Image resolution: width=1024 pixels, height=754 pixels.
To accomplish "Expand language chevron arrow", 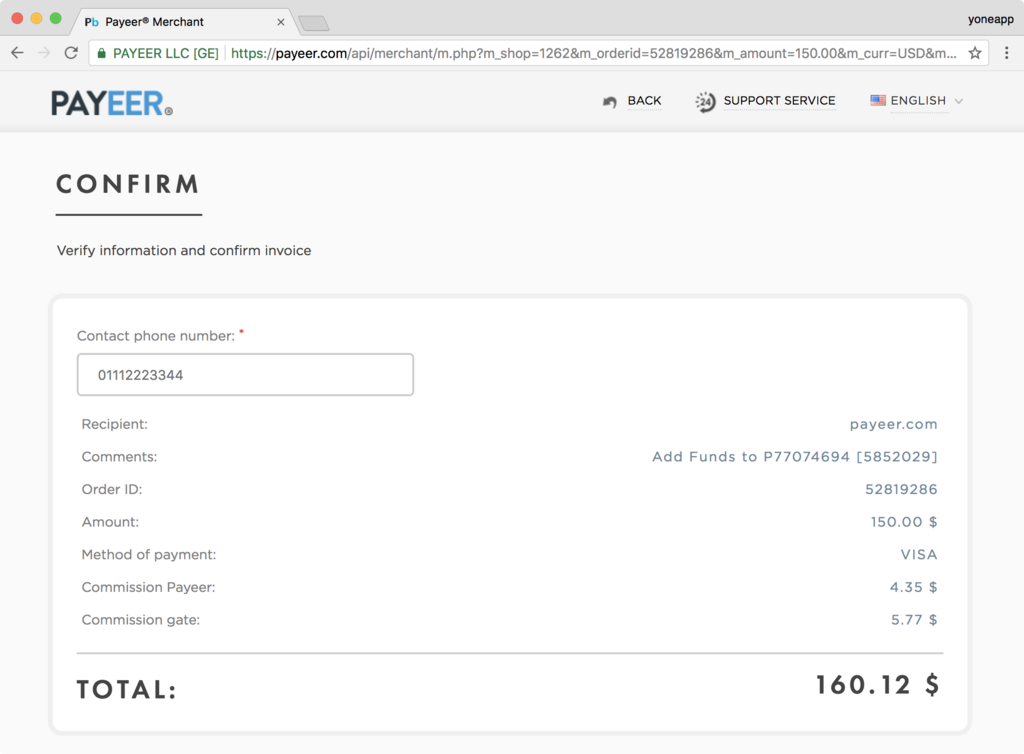I will click(959, 101).
